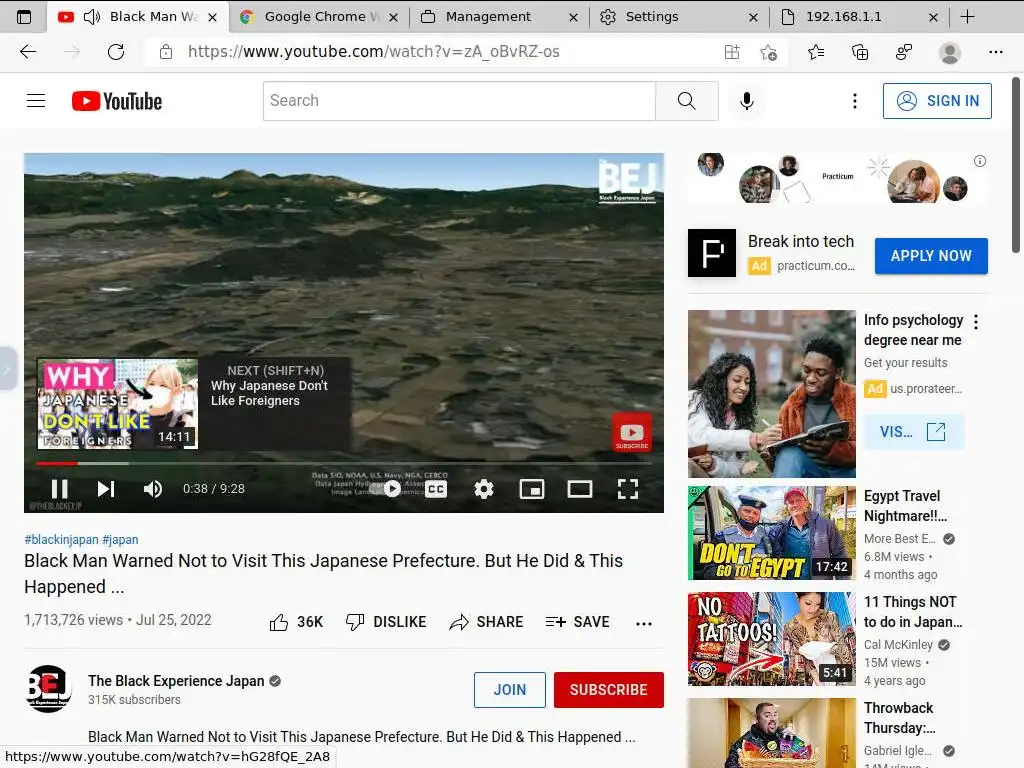Open The Black Experience Japan channel avatar
Image resolution: width=1024 pixels, height=768 pixels.
48,689
